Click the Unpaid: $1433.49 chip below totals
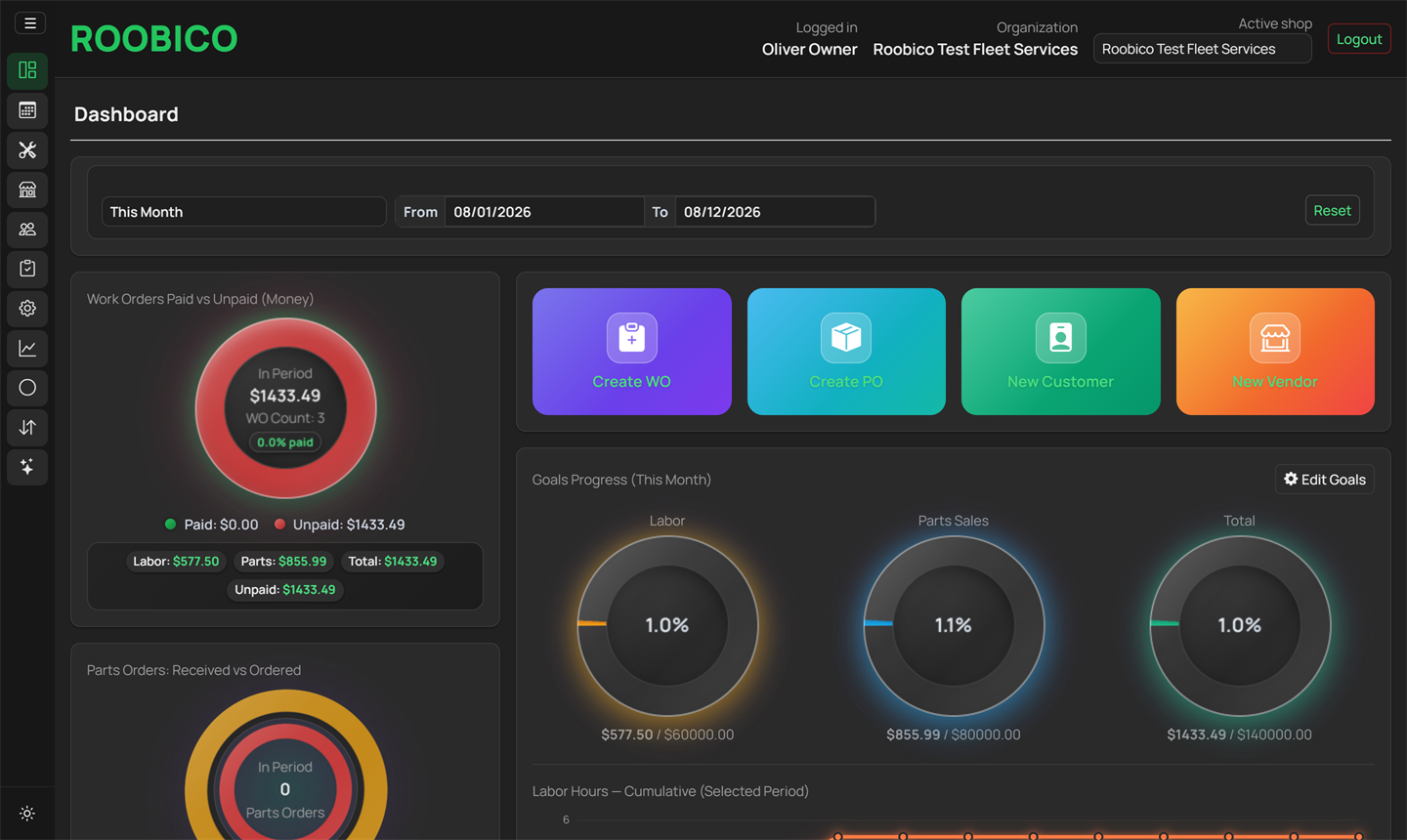The height and width of the screenshot is (840, 1407). point(285,590)
